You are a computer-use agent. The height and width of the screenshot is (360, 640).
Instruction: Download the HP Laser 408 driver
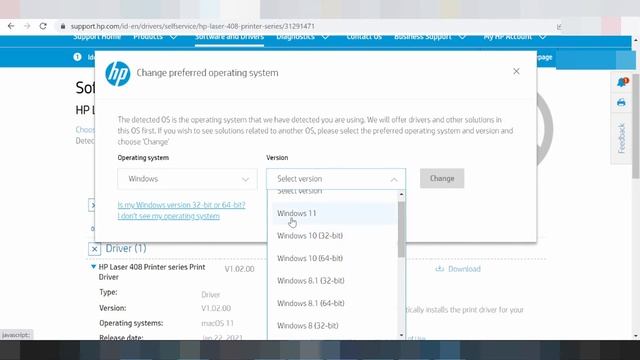458,269
